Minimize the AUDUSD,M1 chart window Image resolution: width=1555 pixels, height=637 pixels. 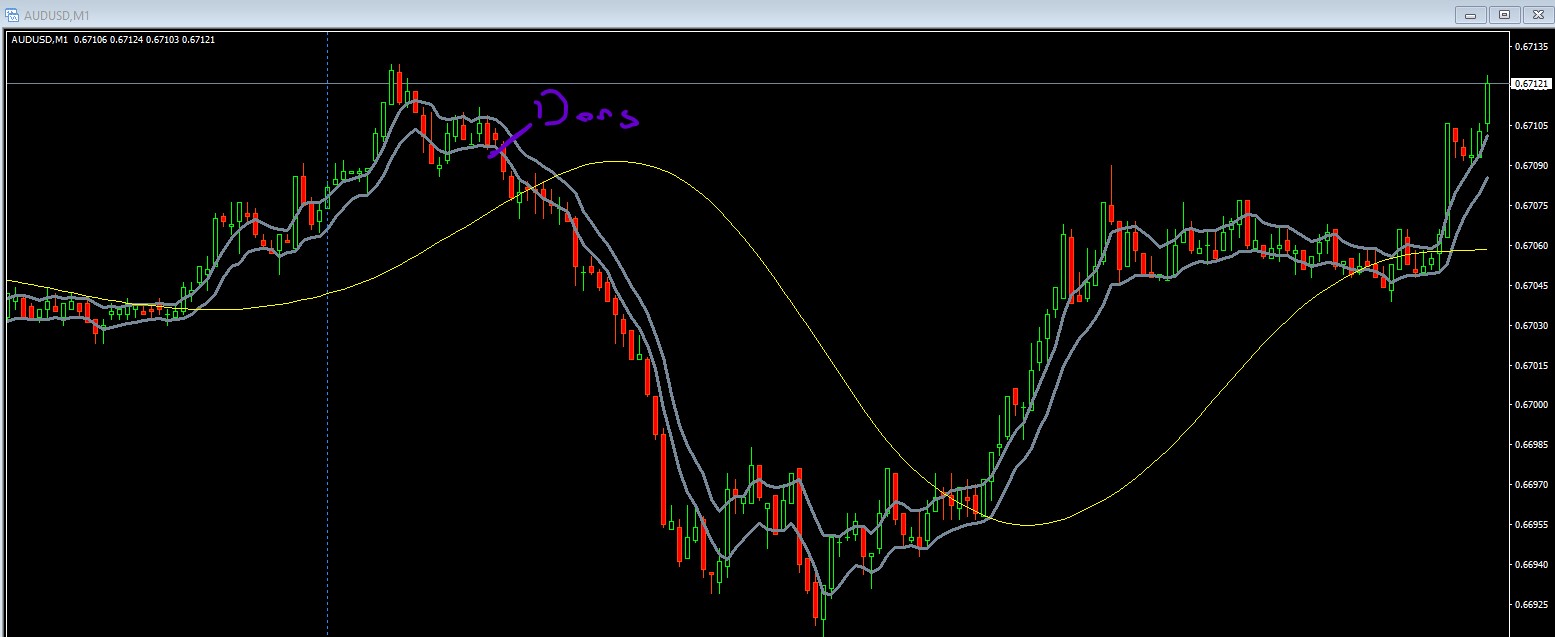pos(1471,14)
